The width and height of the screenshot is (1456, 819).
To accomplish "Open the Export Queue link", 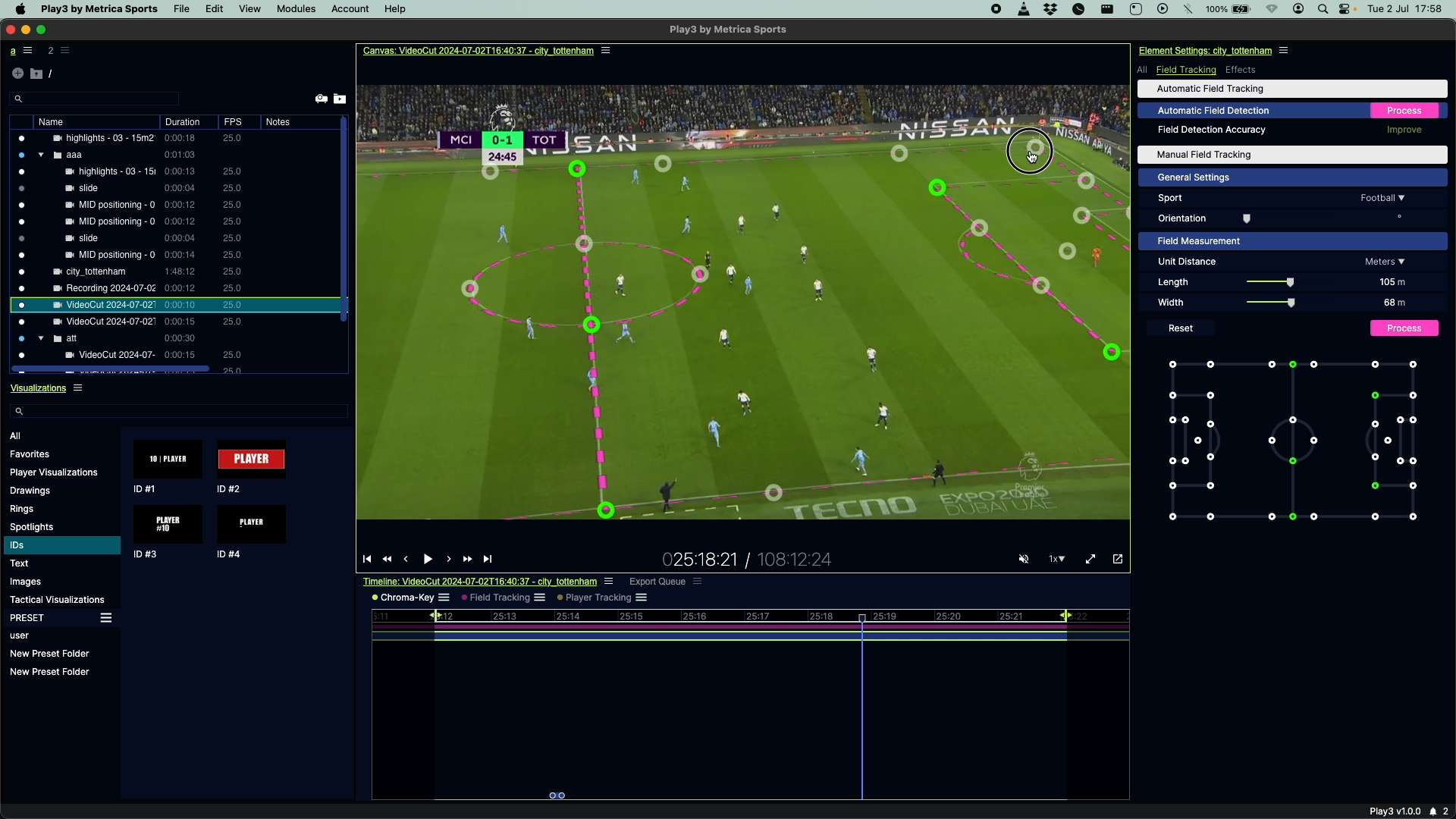I will 657,582.
